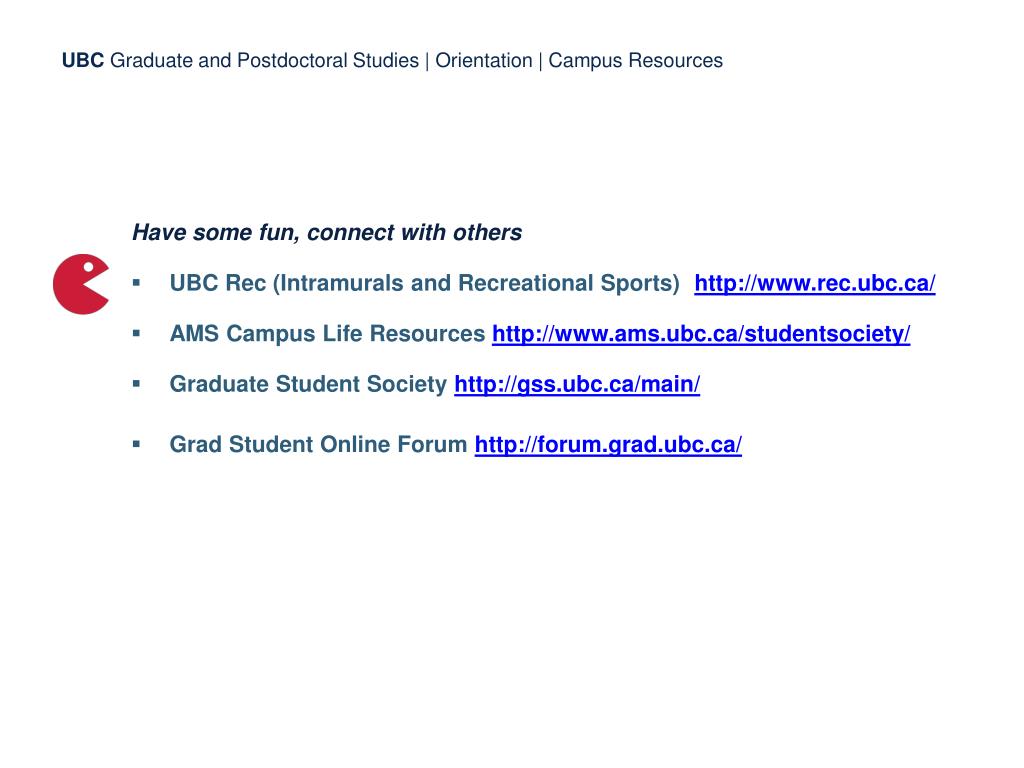Open the www.rec.ubc.ca link

[814, 283]
